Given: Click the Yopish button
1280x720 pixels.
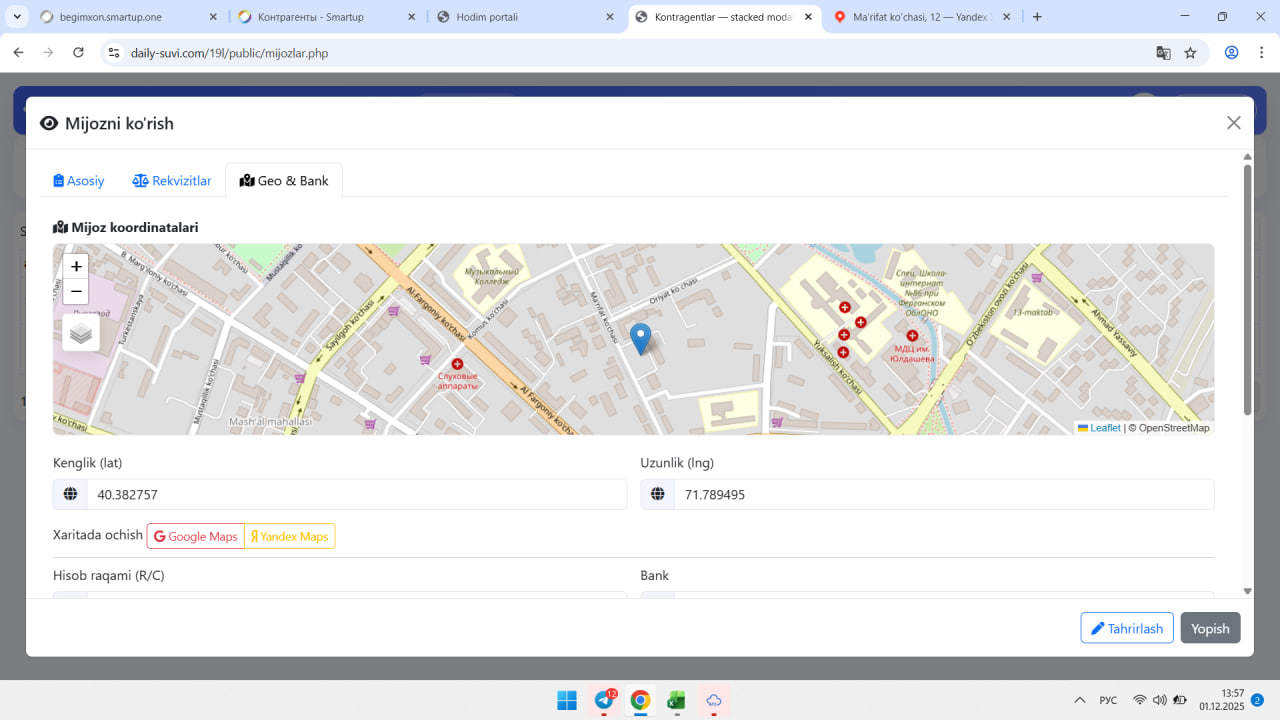Looking at the screenshot, I should 1210,628.
